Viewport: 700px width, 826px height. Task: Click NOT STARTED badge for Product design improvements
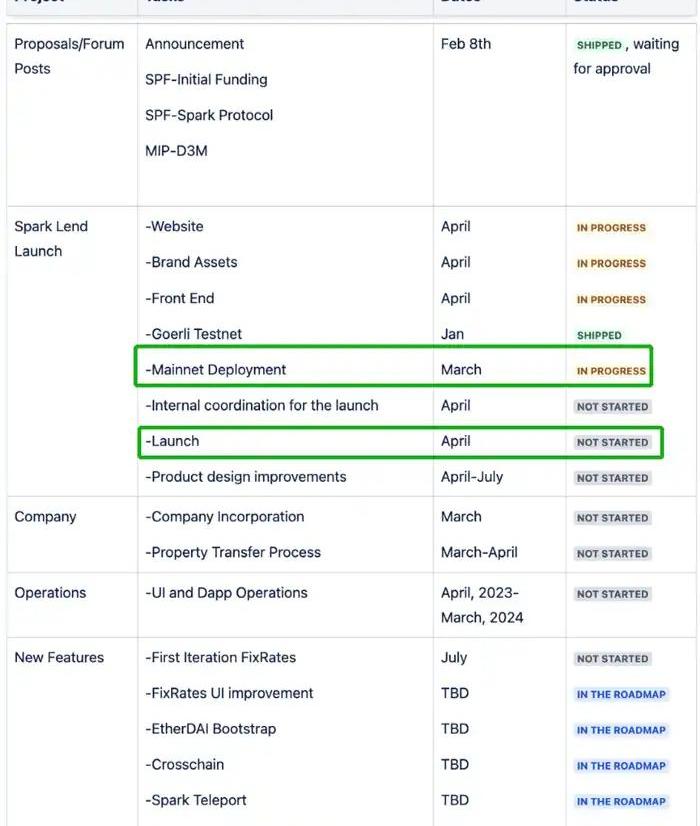click(612, 478)
